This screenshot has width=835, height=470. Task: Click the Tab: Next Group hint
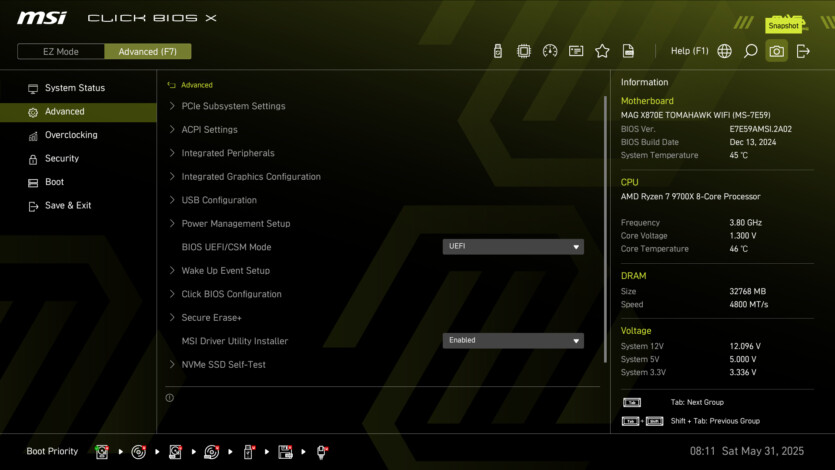point(697,402)
